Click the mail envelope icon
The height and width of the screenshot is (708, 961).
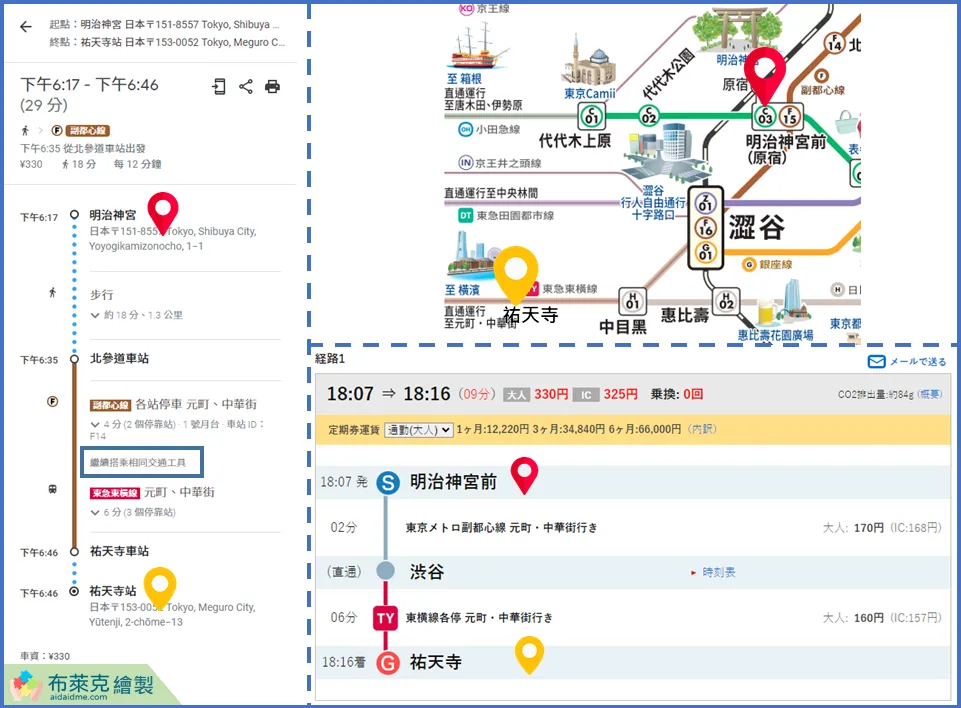[876, 362]
